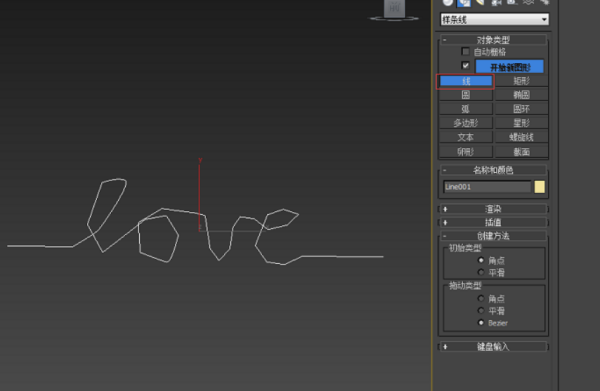Screen dimensions: 600x391
Task: Open the 样条线 shape type dropdown
Action: click(494, 19)
